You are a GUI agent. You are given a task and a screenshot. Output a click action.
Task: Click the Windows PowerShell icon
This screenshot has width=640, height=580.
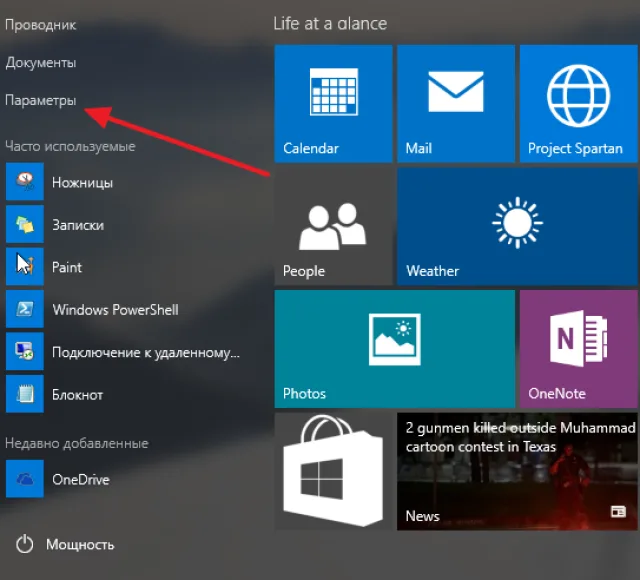click(24, 309)
